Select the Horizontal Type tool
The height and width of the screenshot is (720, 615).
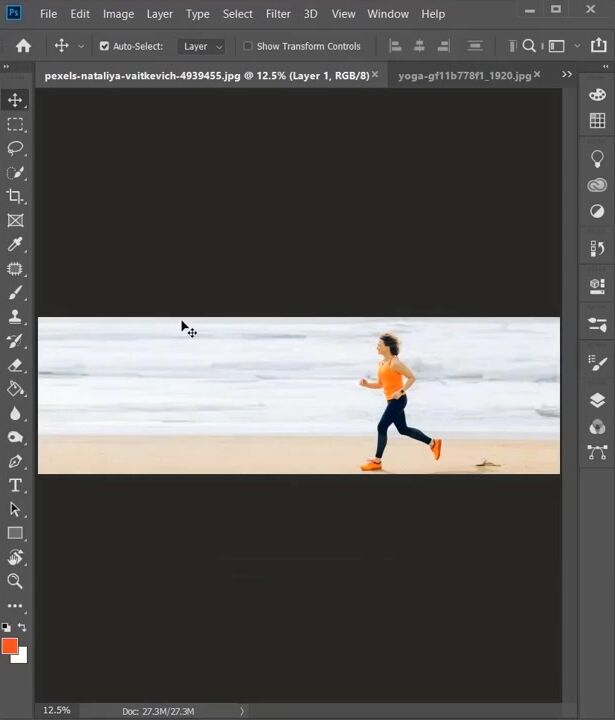[15, 485]
